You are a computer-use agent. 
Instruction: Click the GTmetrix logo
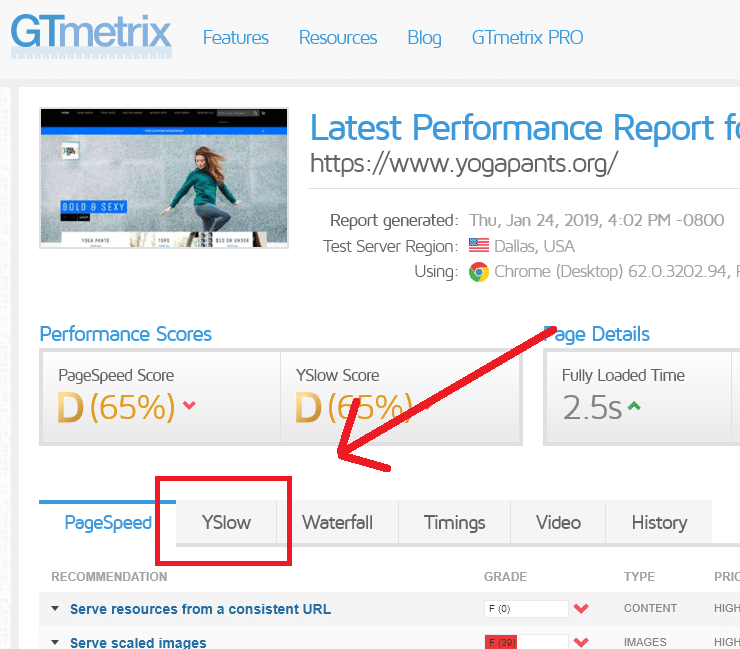[x=91, y=36]
